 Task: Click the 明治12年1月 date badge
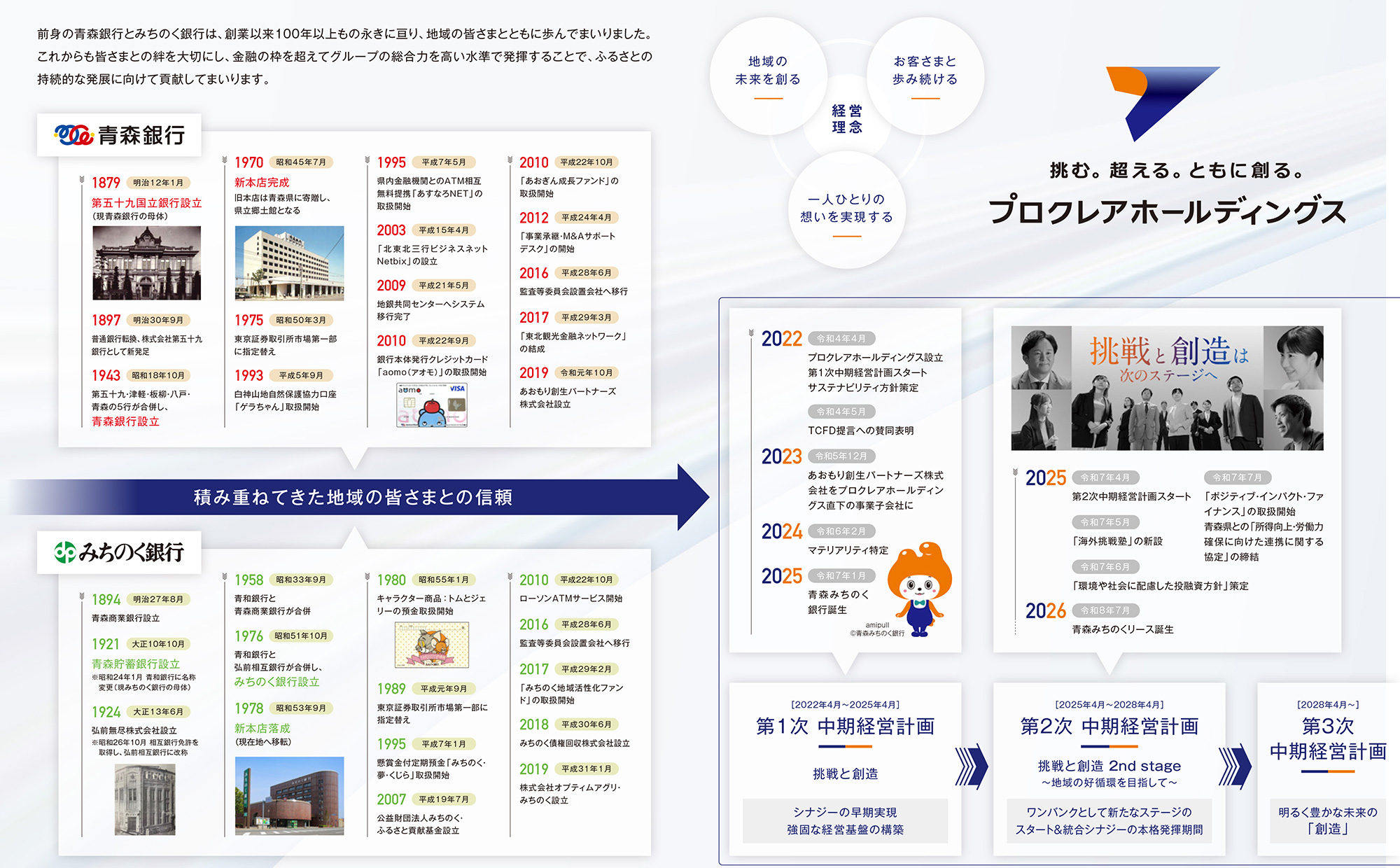pyautogui.click(x=158, y=183)
